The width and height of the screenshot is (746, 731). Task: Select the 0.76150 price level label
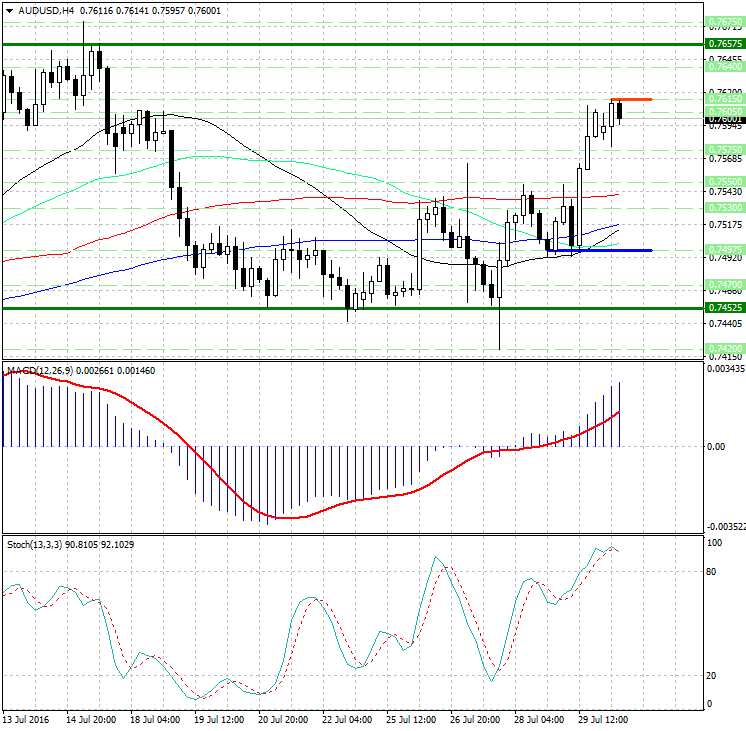(725, 99)
